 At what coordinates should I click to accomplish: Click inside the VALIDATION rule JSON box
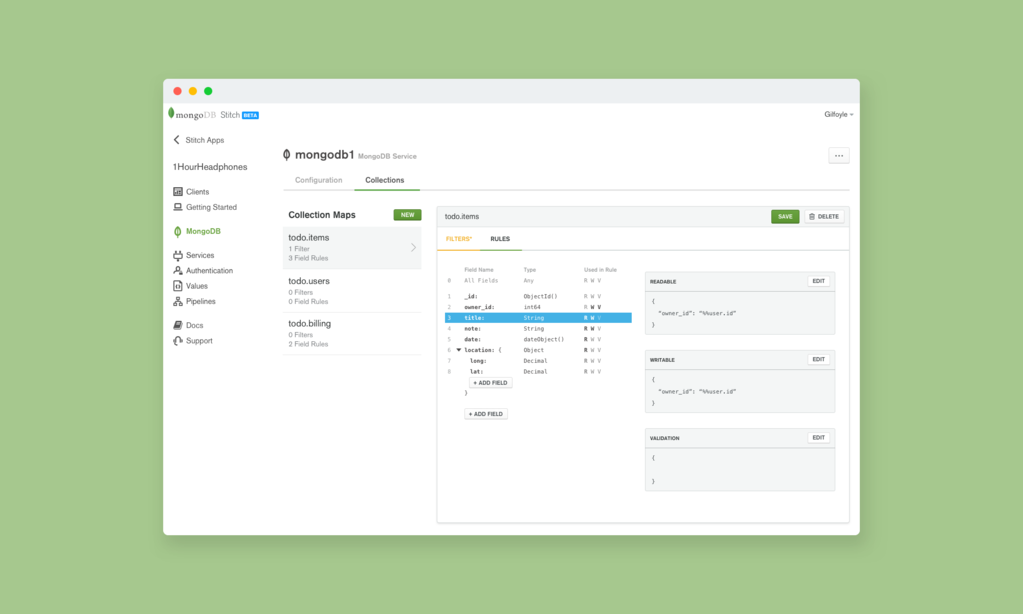[x=740, y=469]
